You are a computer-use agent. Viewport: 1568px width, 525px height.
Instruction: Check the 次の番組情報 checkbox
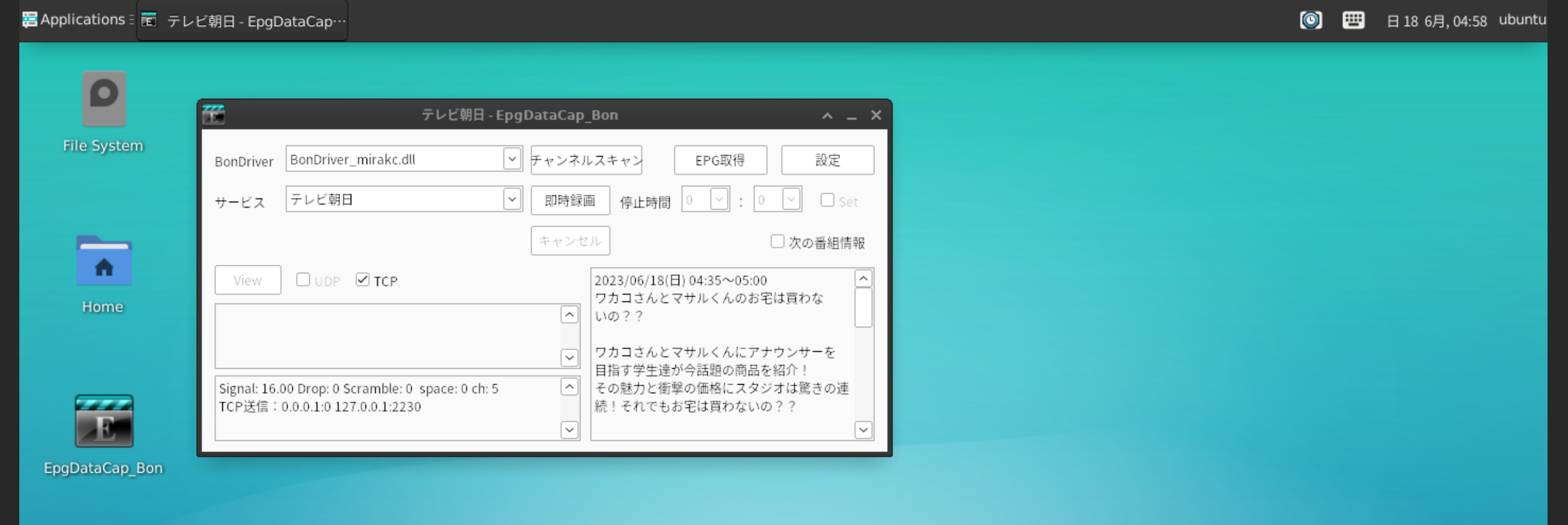point(777,241)
